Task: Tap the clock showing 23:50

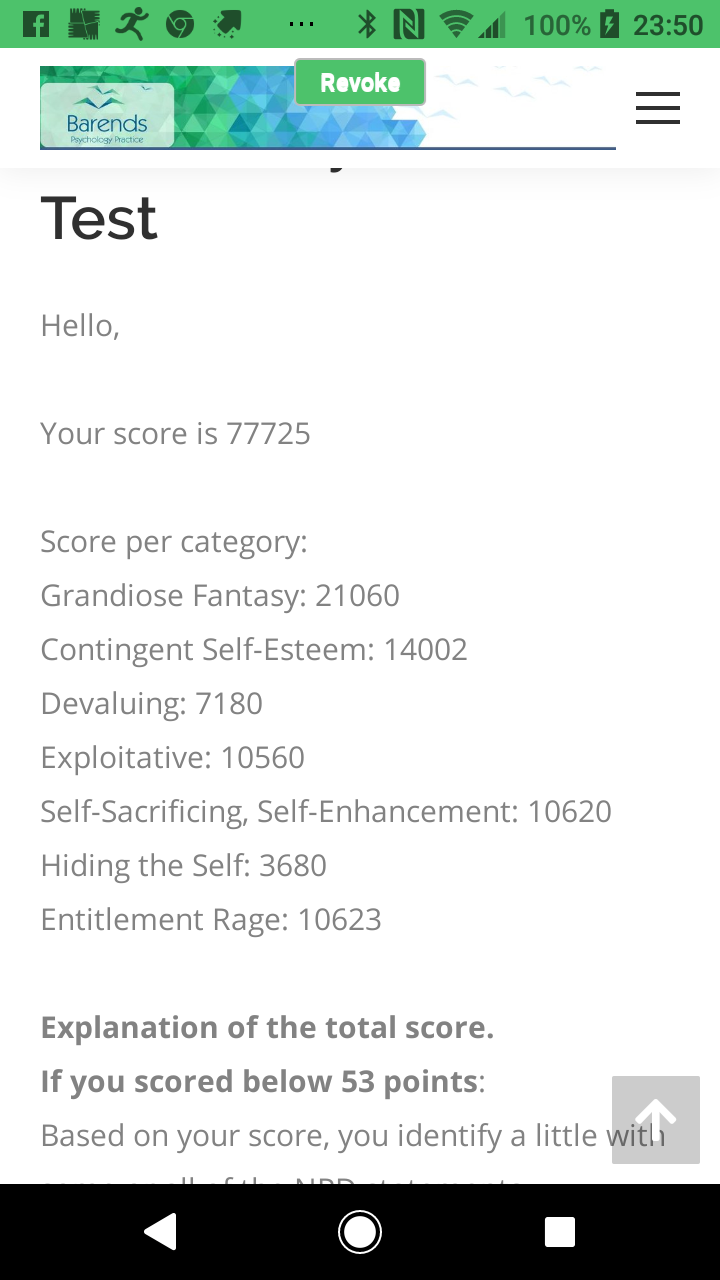Action: coord(668,24)
